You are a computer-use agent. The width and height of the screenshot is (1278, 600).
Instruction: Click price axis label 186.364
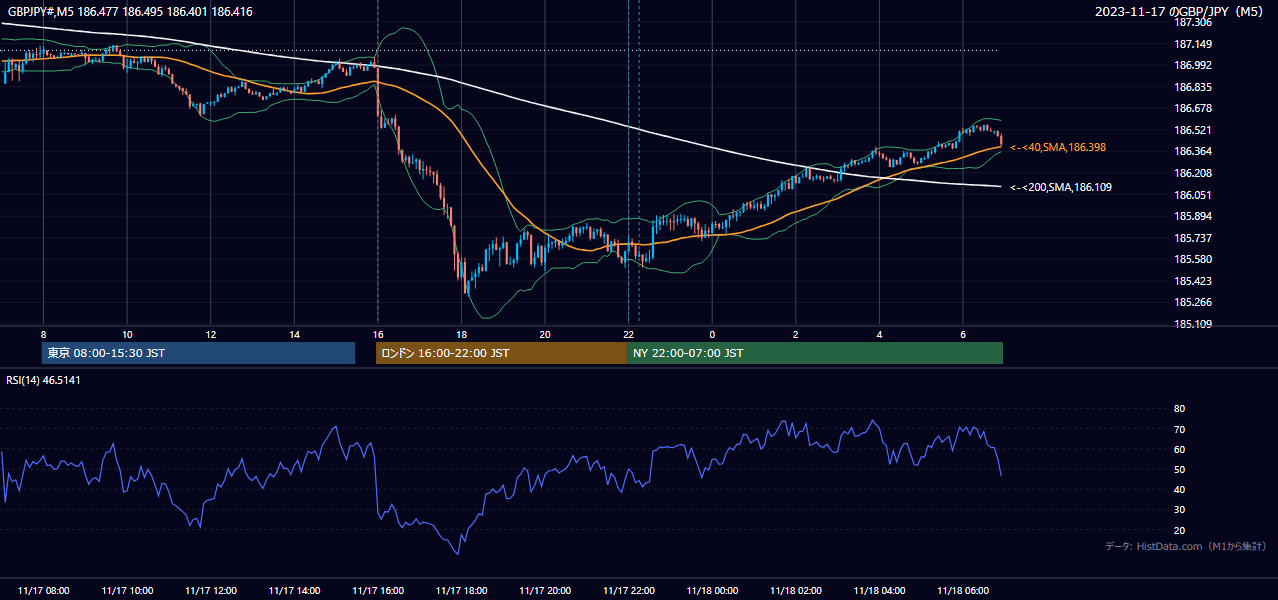point(1193,151)
